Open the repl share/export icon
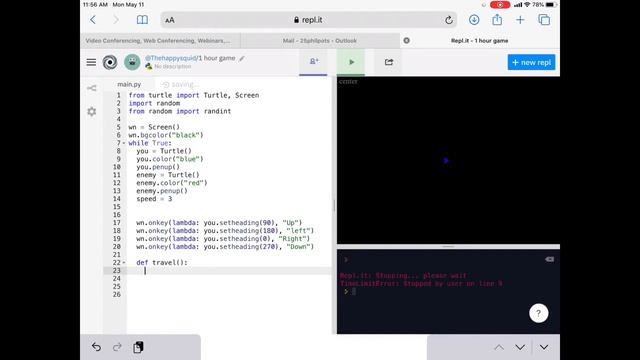Image resolution: width=640 pixels, height=360 pixels. (x=389, y=62)
